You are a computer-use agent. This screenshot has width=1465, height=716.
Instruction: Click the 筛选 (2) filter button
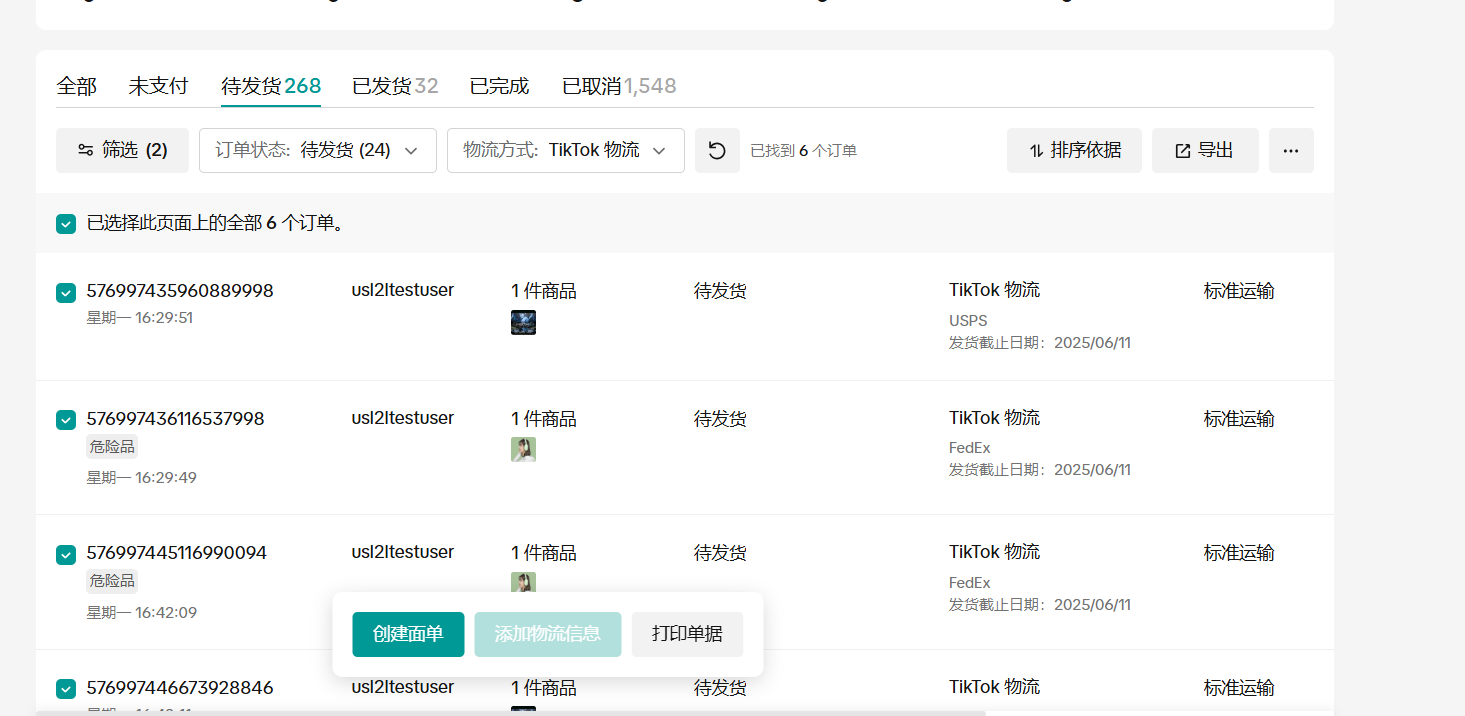point(122,151)
